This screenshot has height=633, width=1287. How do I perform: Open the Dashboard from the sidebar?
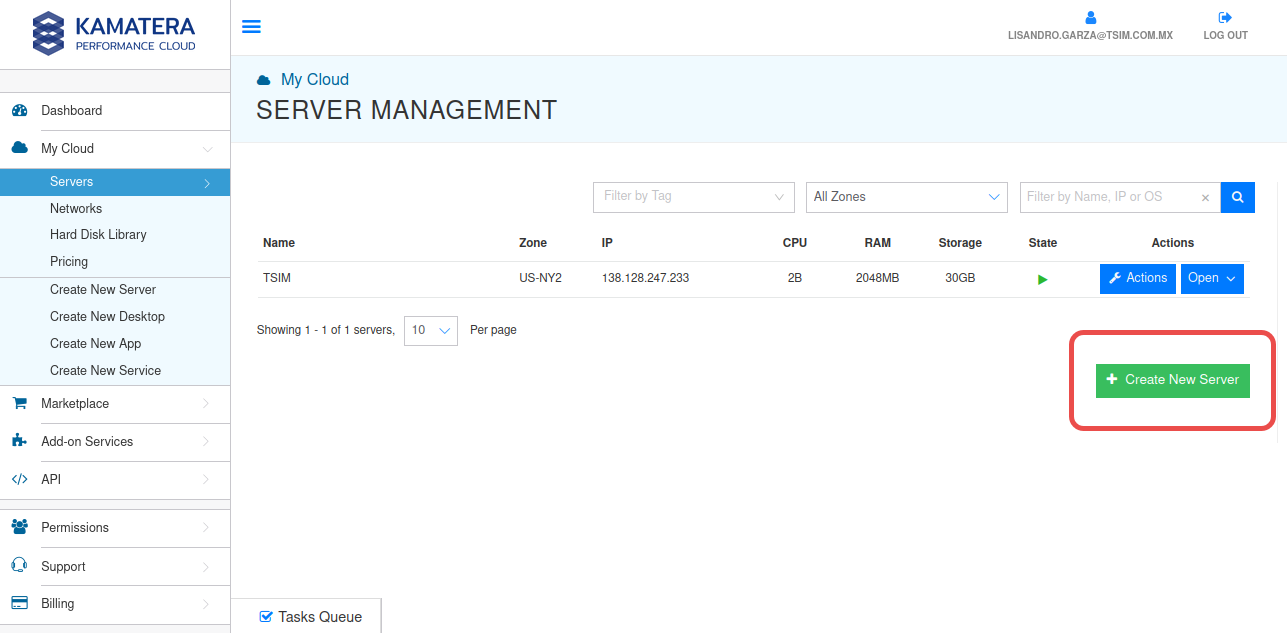[71, 111]
